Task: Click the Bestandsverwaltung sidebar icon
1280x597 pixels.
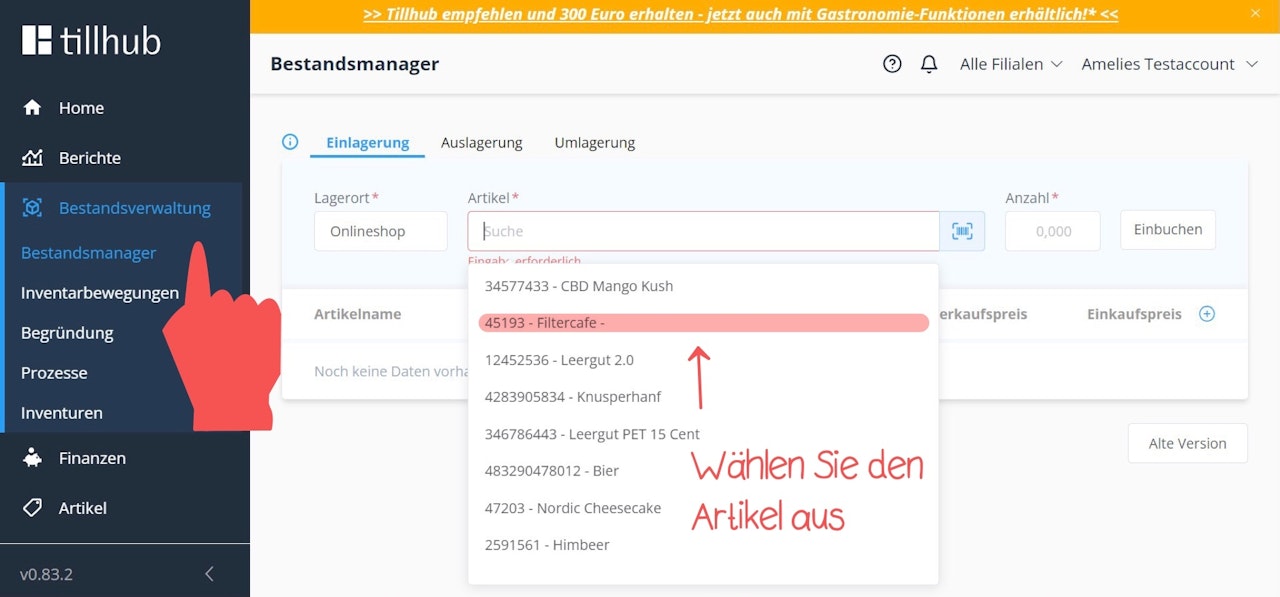Action: tap(33, 207)
